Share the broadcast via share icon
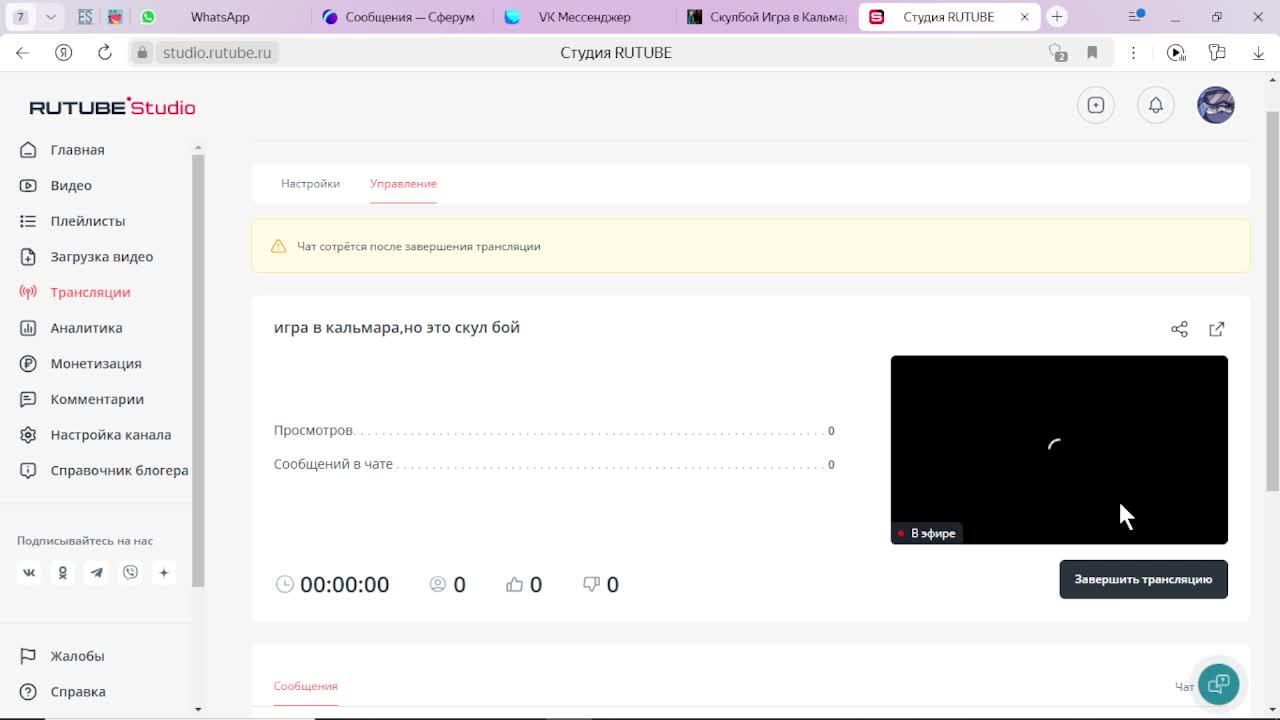The width and height of the screenshot is (1280, 720). pos(1180,329)
